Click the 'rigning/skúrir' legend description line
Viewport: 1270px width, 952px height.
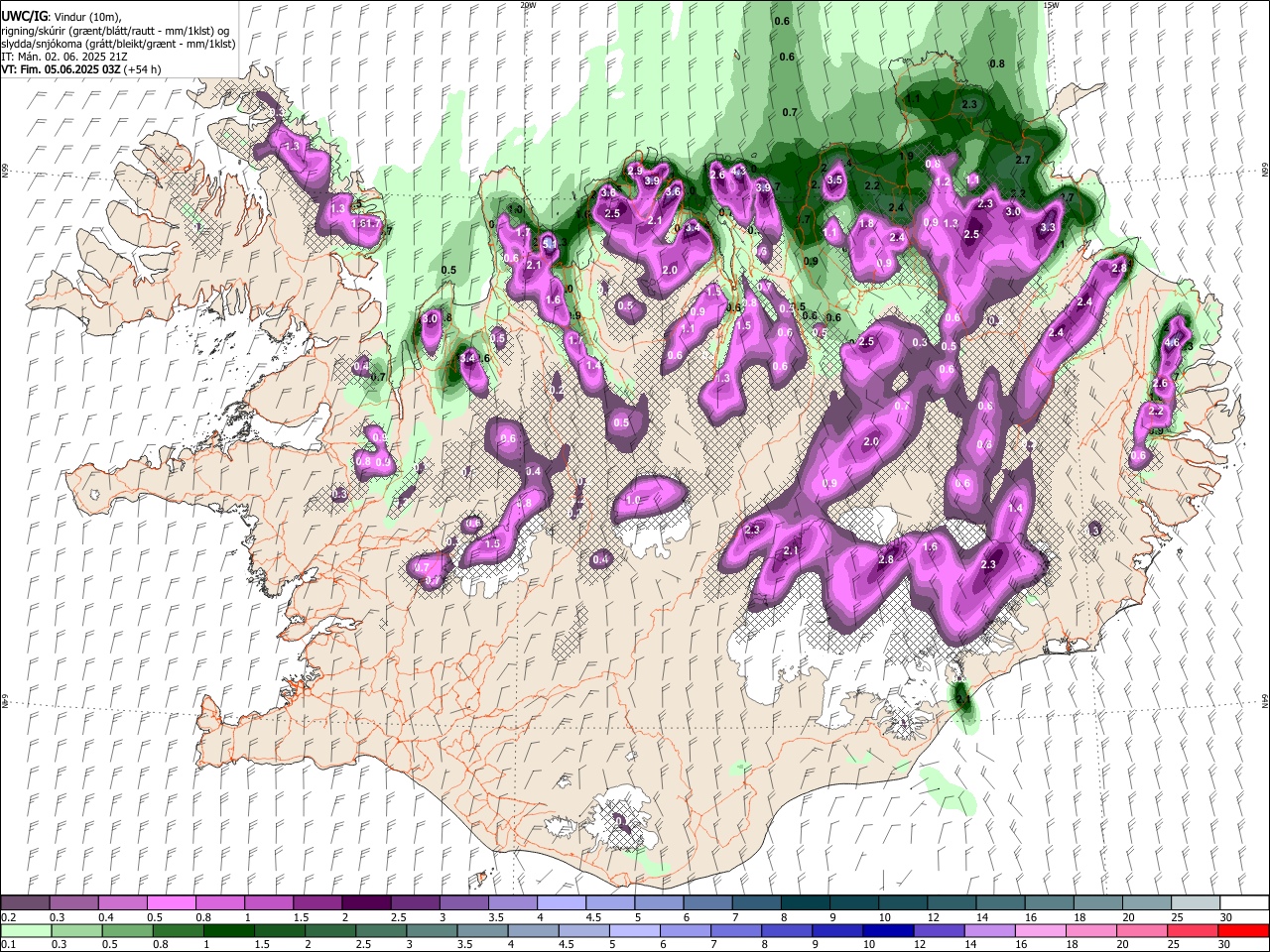[116, 31]
